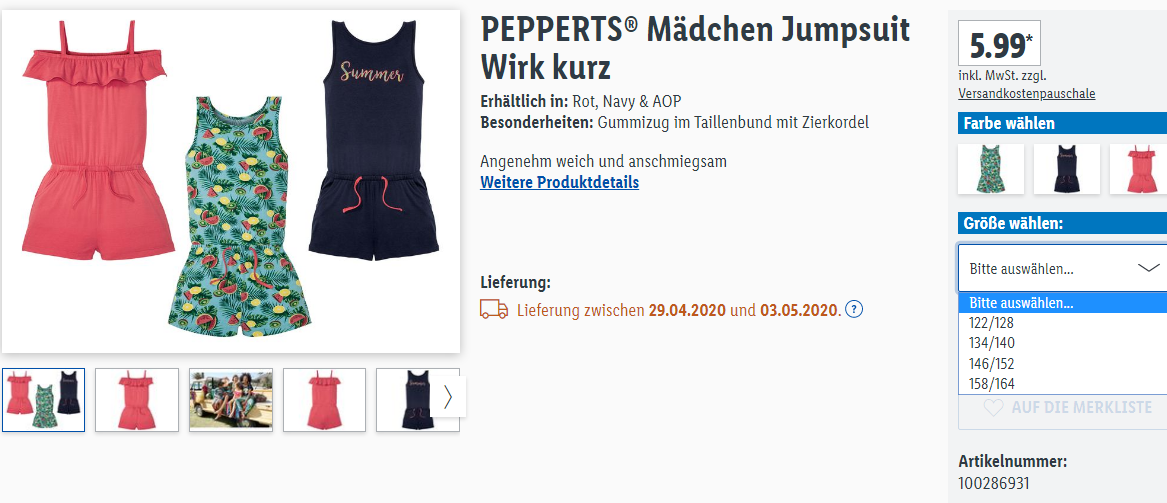Image resolution: width=1167 pixels, height=503 pixels.
Task: Choose the navy jumpsuit color swatch
Action: point(1067,169)
